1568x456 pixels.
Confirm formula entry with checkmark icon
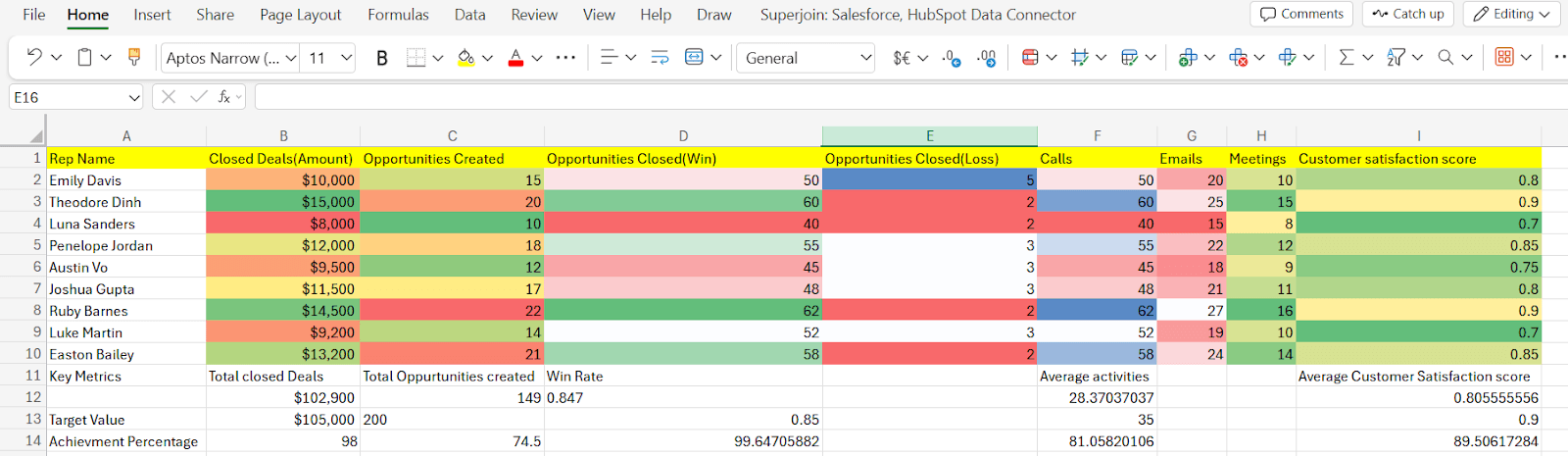[x=199, y=96]
